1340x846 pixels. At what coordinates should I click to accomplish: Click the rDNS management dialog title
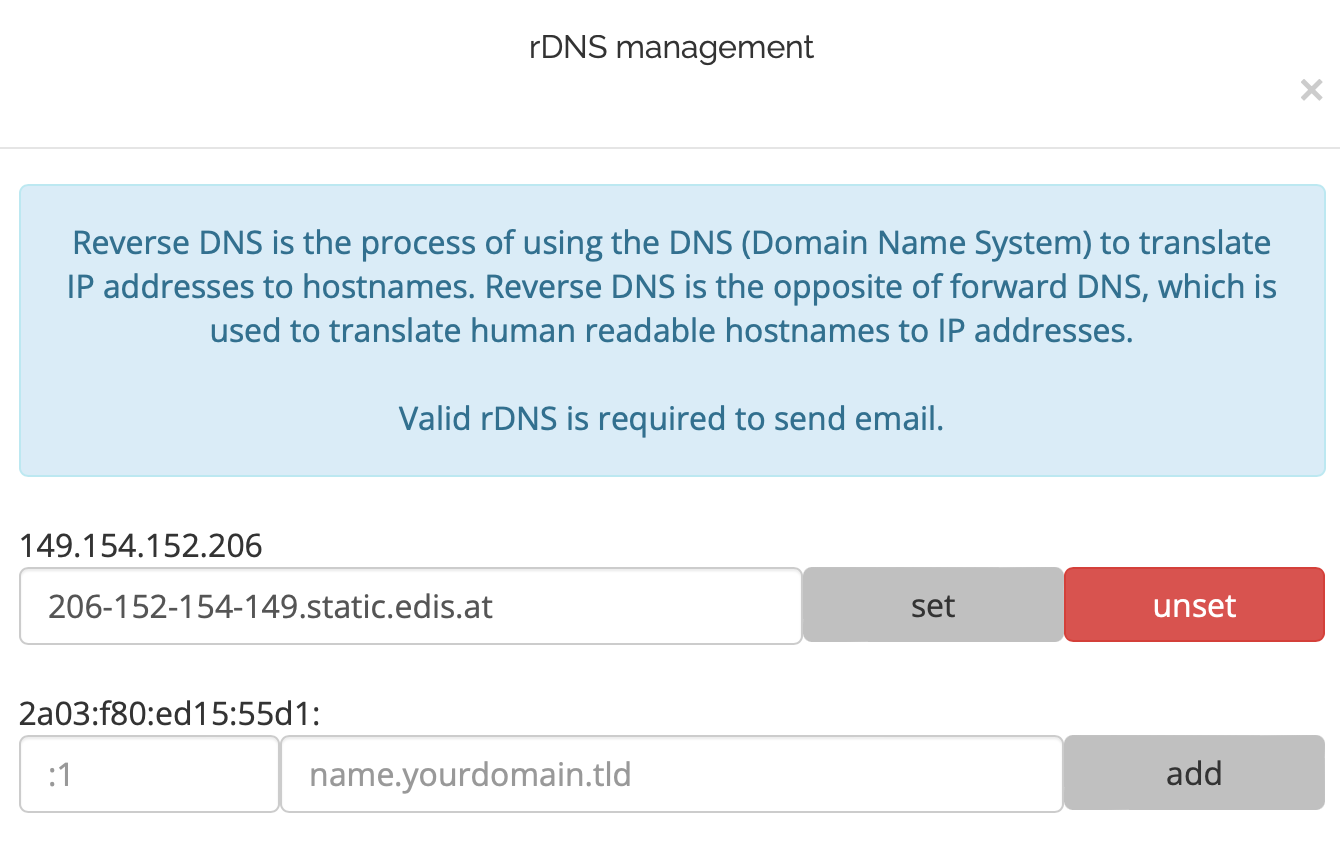click(x=672, y=47)
